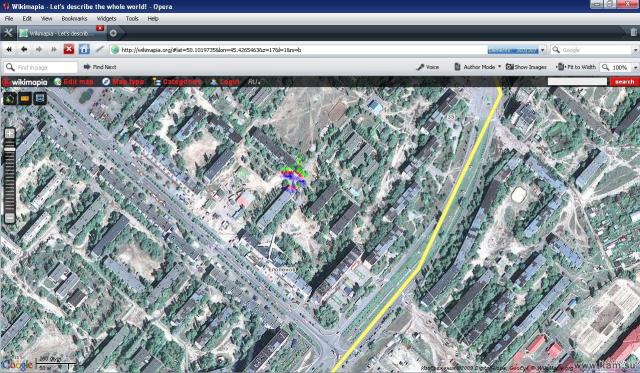The width and height of the screenshot is (640, 373).
Task: Click the wand password icon
Action: pyautogui.click(x=100, y=49)
